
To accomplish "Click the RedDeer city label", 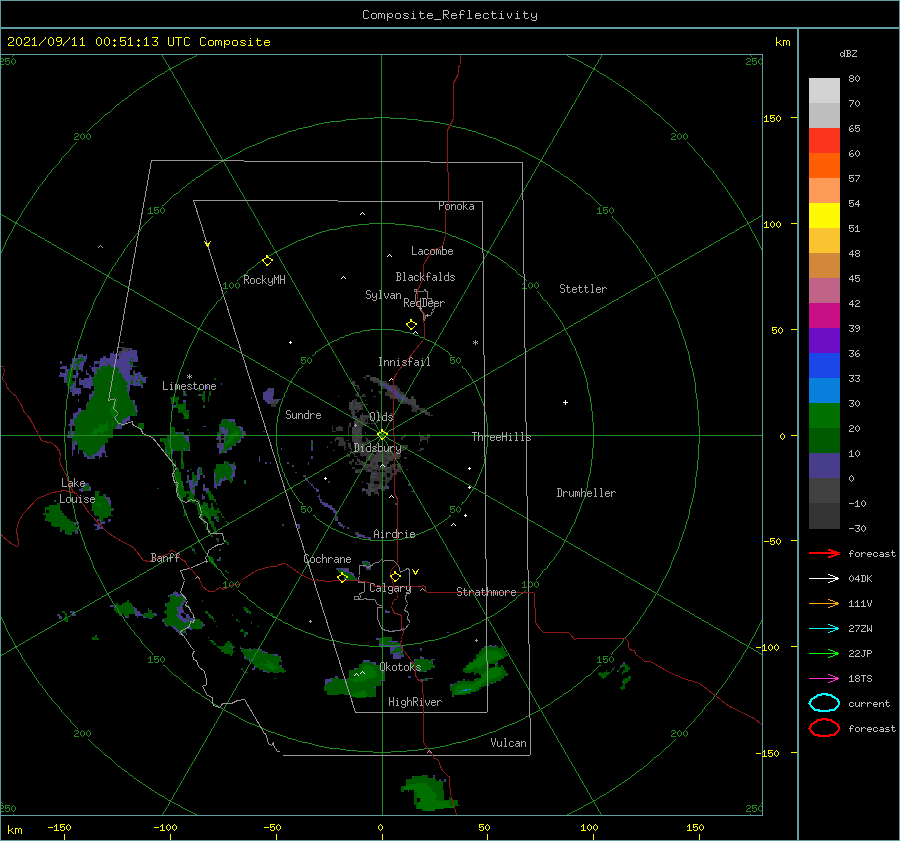I will (424, 303).
